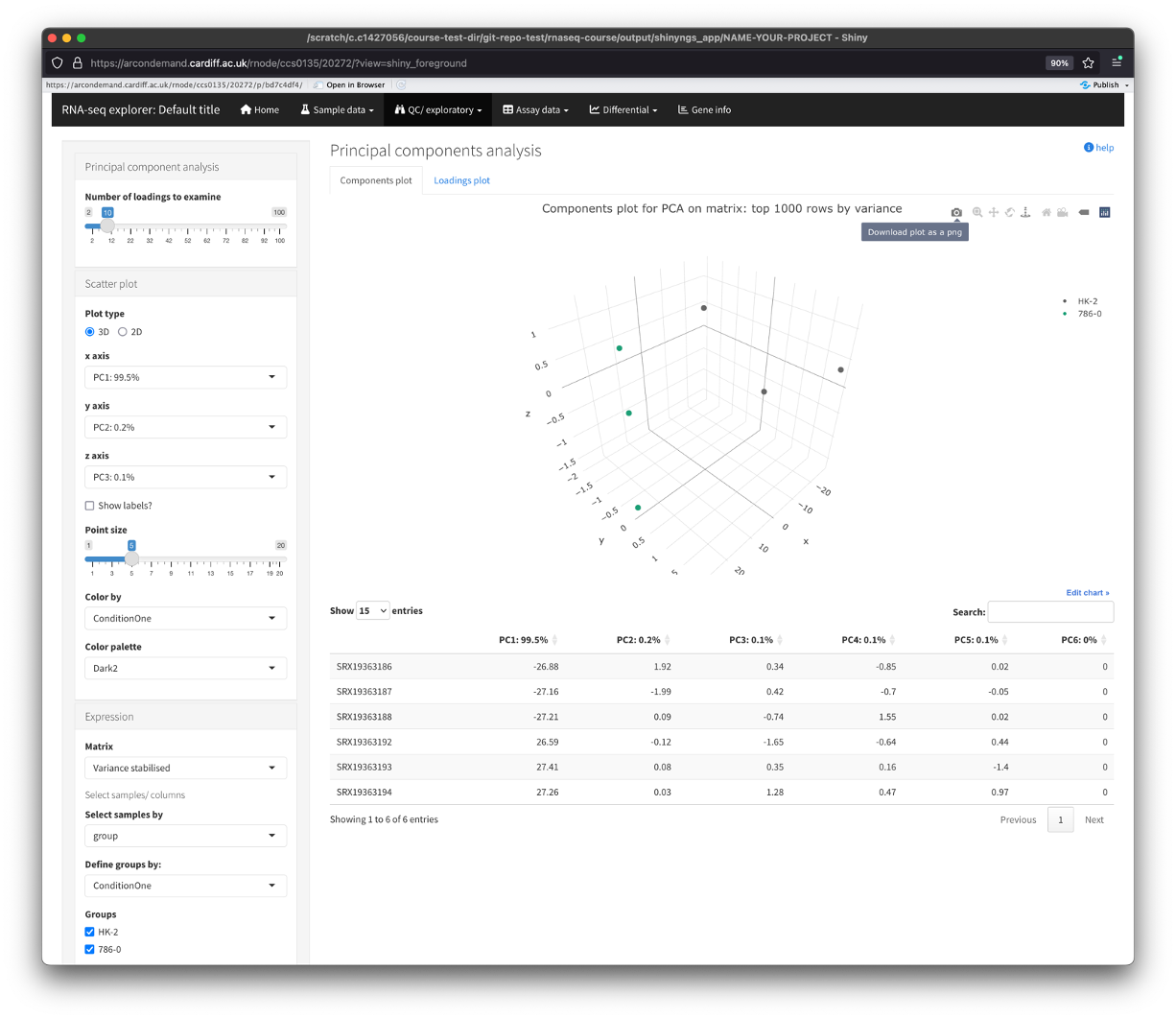Choose orbital rotation tool in plot toolbar
Screen dimensions: 1176x1019
tap(1009, 212)
